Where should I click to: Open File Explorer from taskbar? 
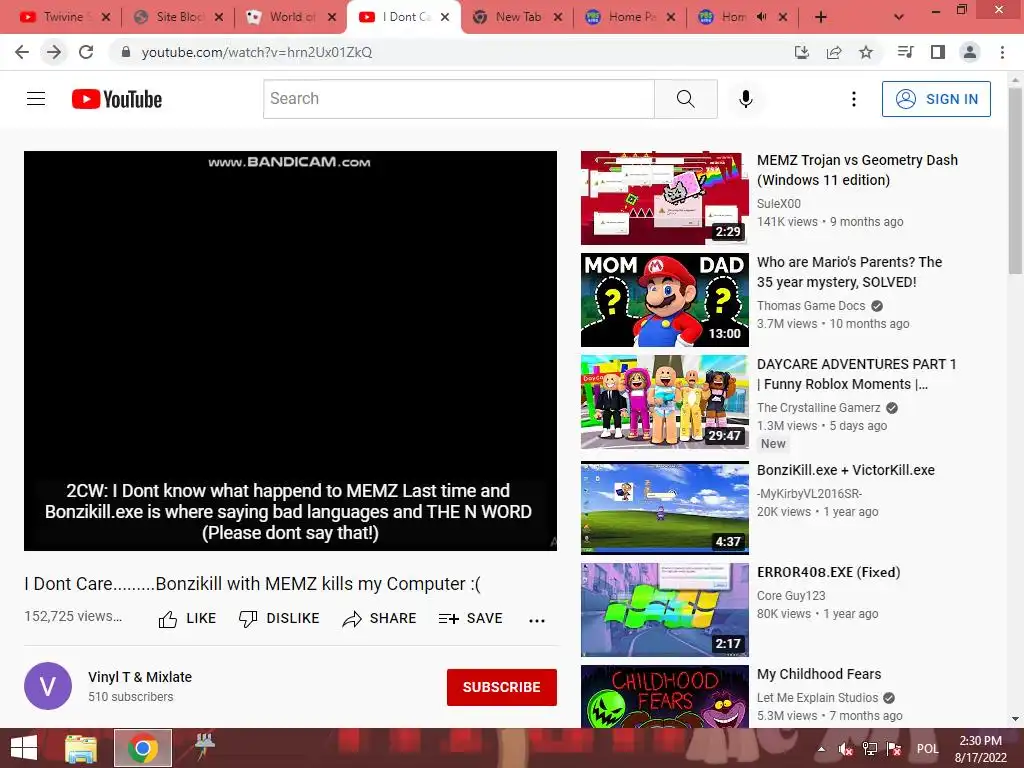click(x=81, y=748)
